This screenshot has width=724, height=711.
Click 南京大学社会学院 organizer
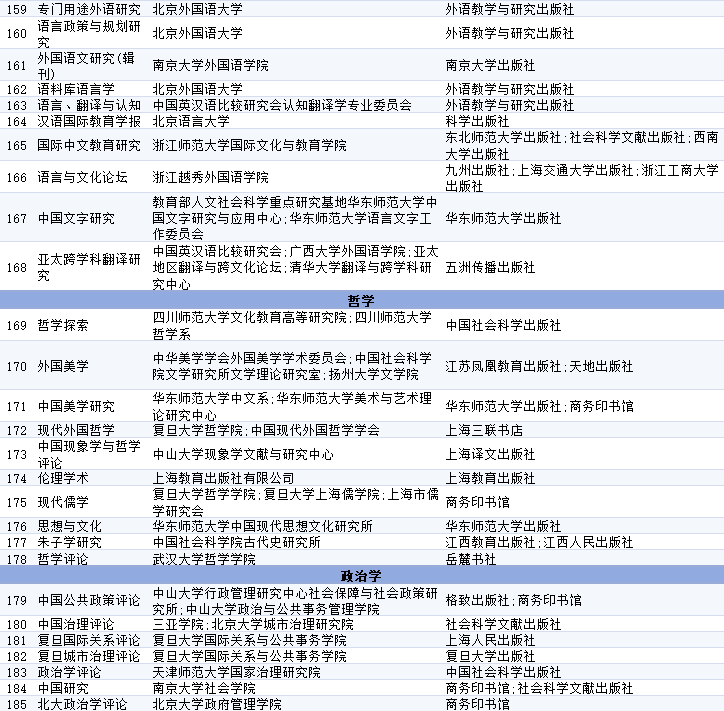tap(204, 688)
